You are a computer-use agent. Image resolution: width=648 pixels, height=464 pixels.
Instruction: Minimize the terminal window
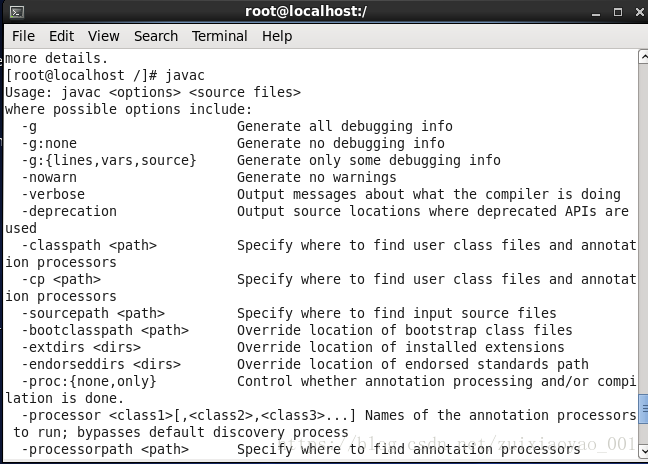click(596, 12)
